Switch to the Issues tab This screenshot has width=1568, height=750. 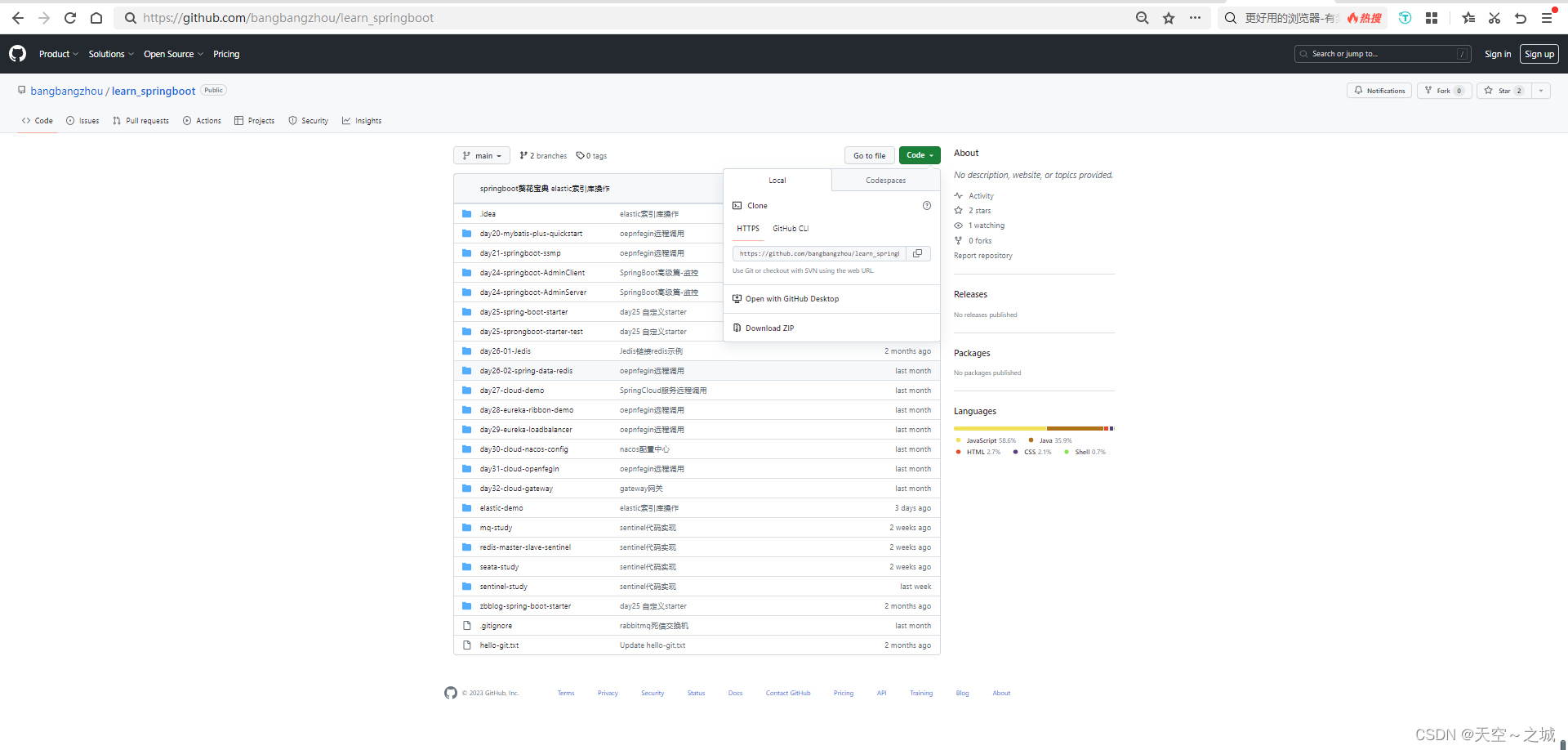coord(82,121)
